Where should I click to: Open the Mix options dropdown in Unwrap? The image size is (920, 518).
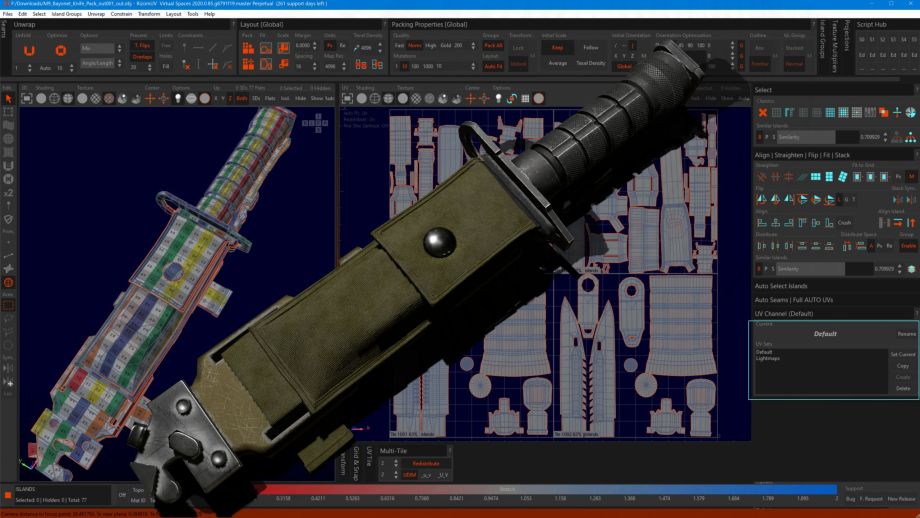click(x=97, y=48)
